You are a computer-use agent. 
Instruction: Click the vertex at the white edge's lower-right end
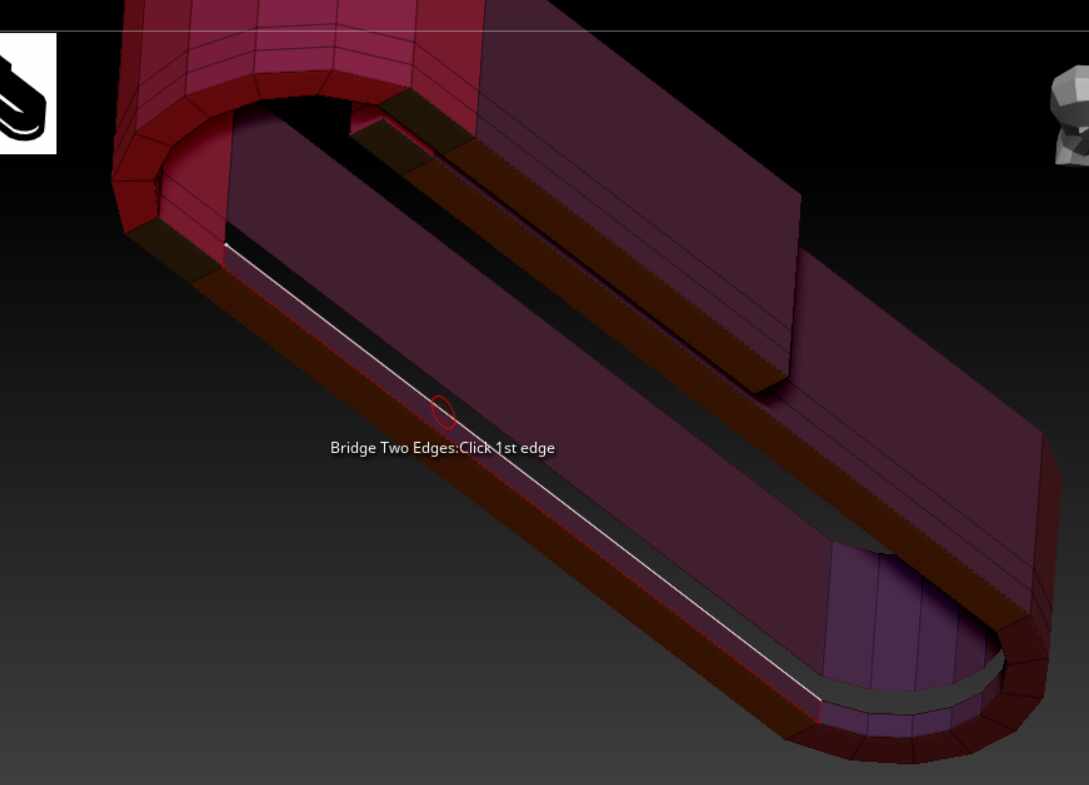click(x=822, y=702)
